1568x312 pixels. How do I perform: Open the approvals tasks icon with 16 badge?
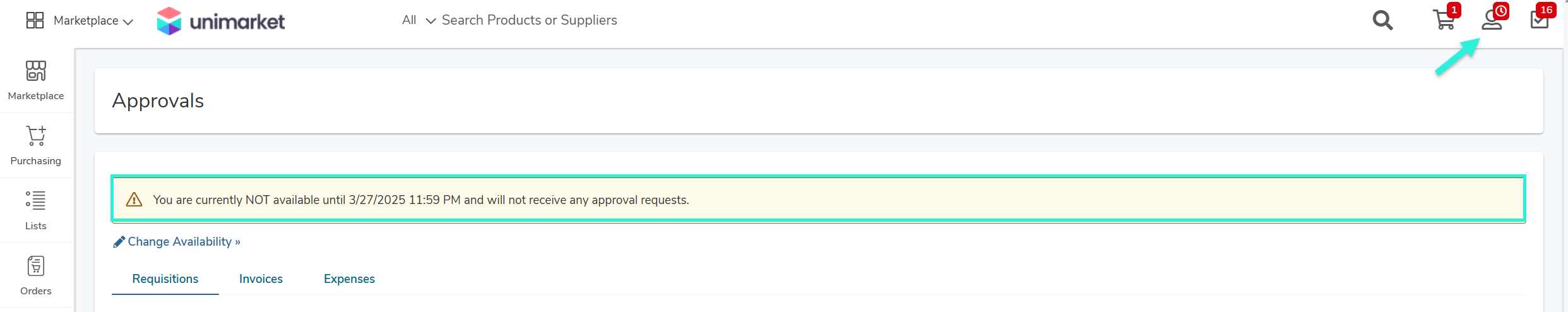1540,20
